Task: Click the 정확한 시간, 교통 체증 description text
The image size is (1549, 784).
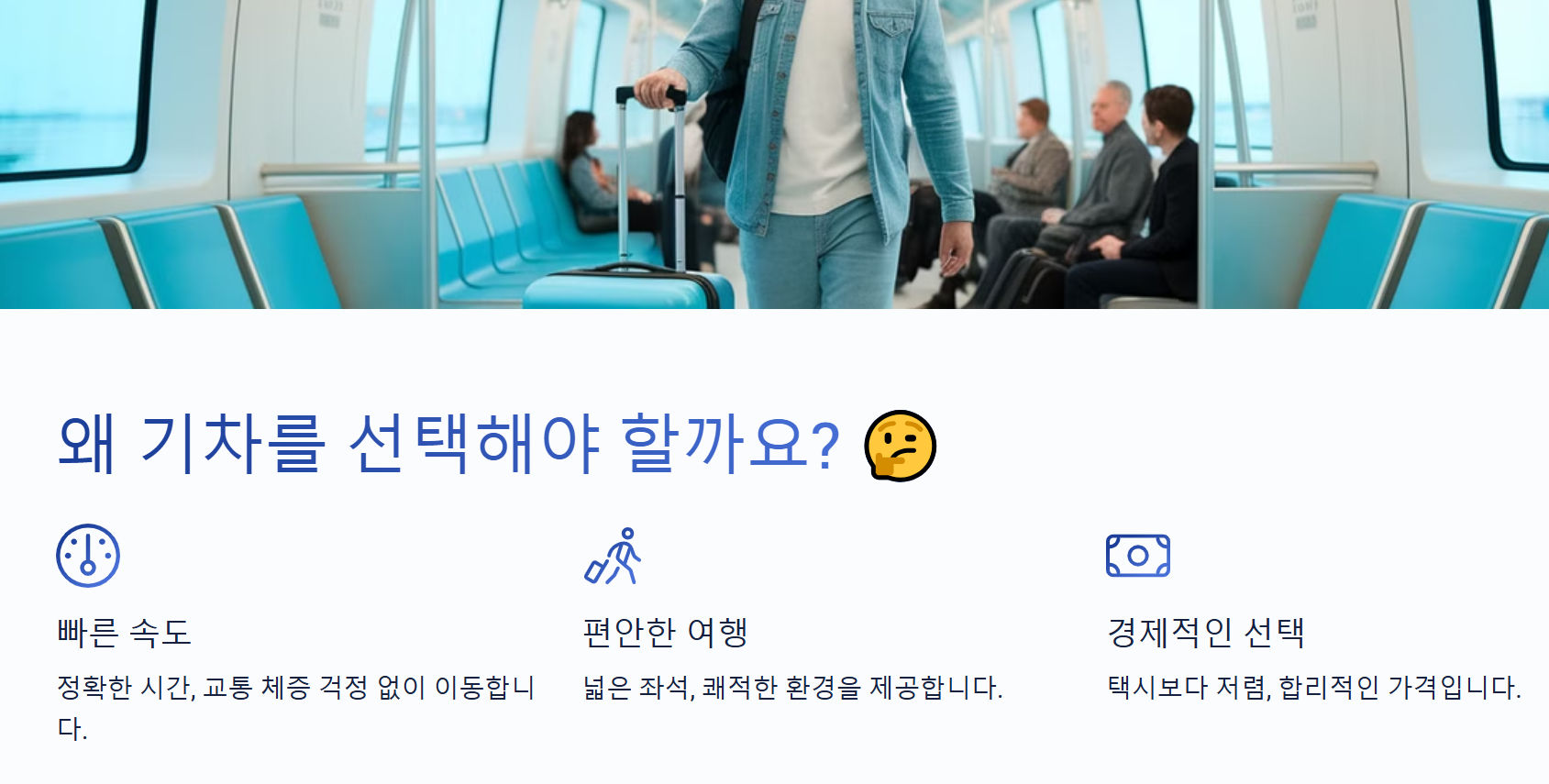Action: click(x=295, y=708)
